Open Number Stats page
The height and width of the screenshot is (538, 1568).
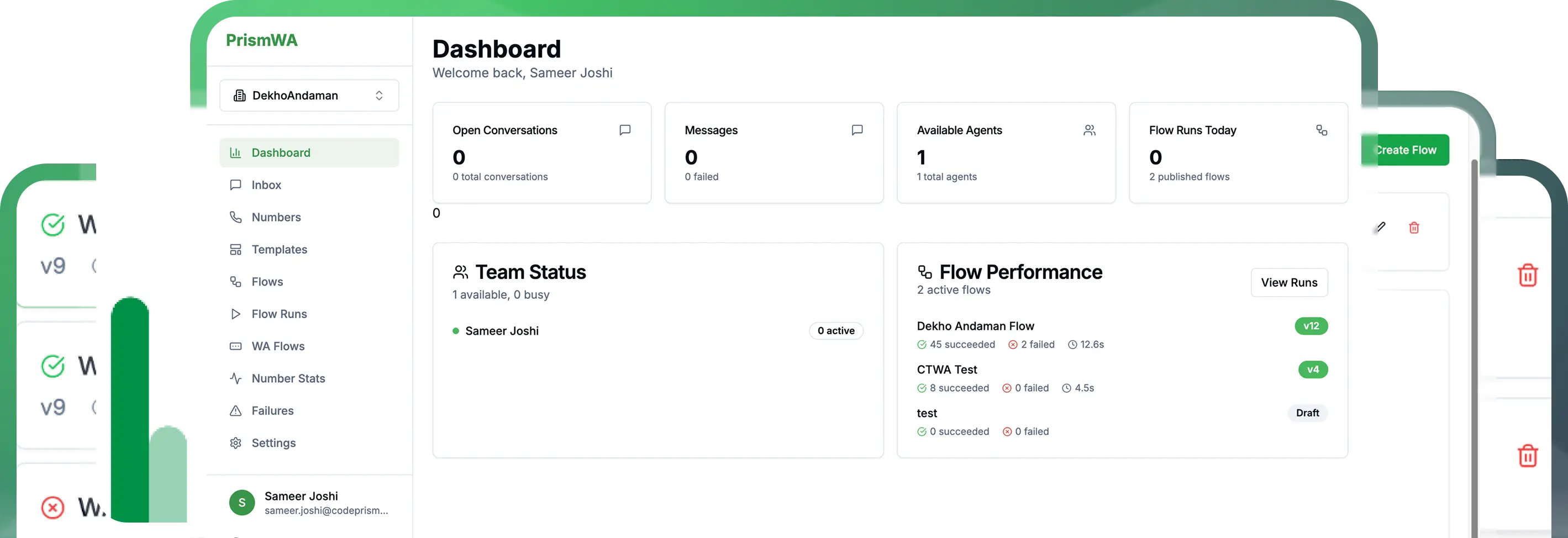pyautogui.click(x=309, y=378)
